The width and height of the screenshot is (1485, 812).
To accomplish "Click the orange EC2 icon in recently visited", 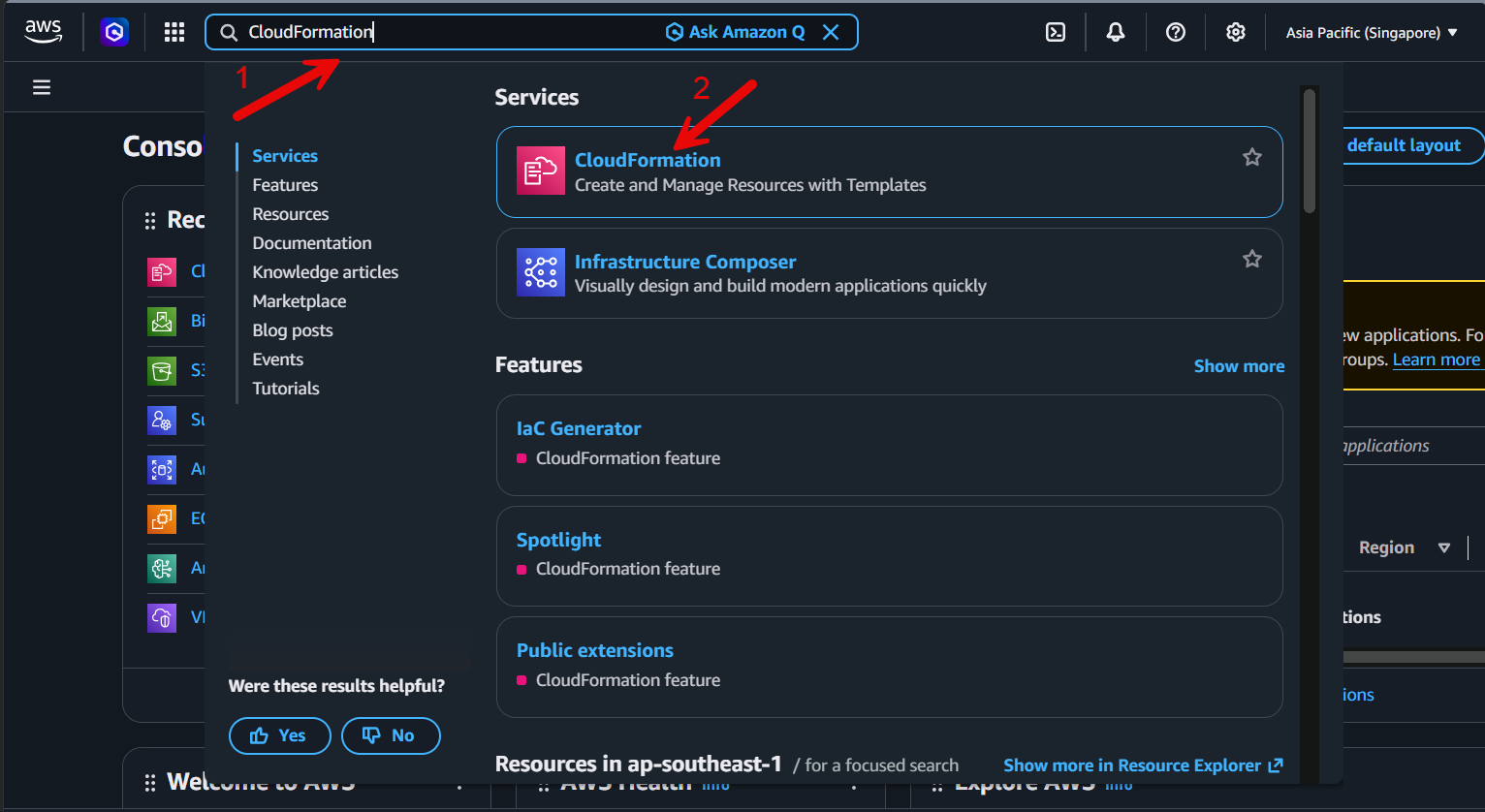I will point(162,518).
